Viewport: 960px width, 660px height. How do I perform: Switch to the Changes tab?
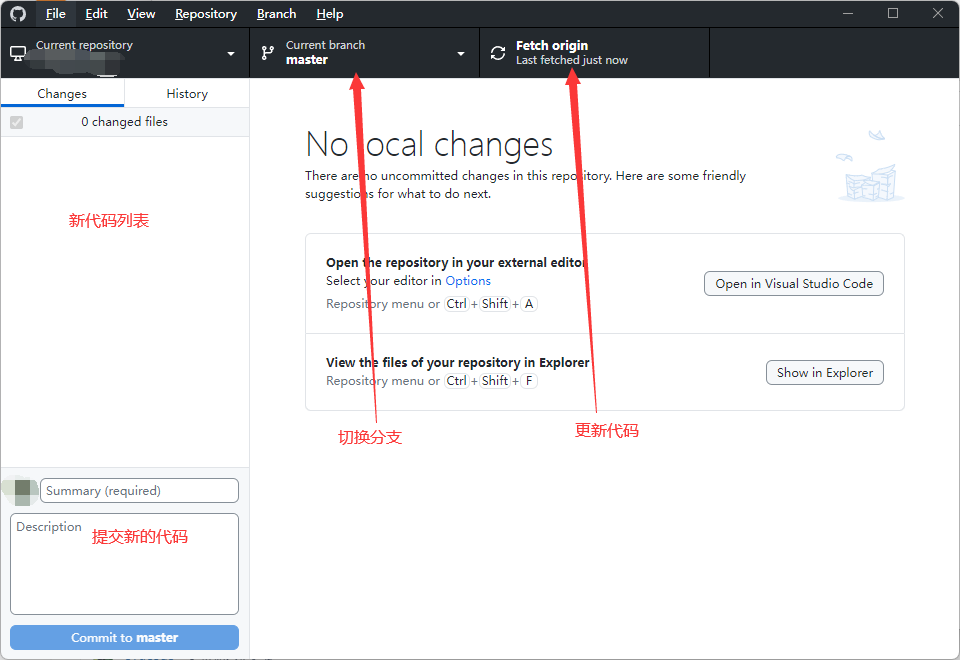tap(62, 94)
